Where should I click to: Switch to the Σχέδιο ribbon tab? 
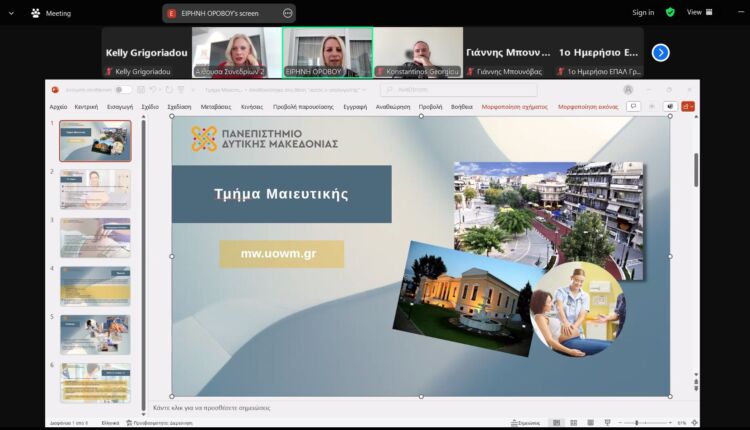pos(150,107)
